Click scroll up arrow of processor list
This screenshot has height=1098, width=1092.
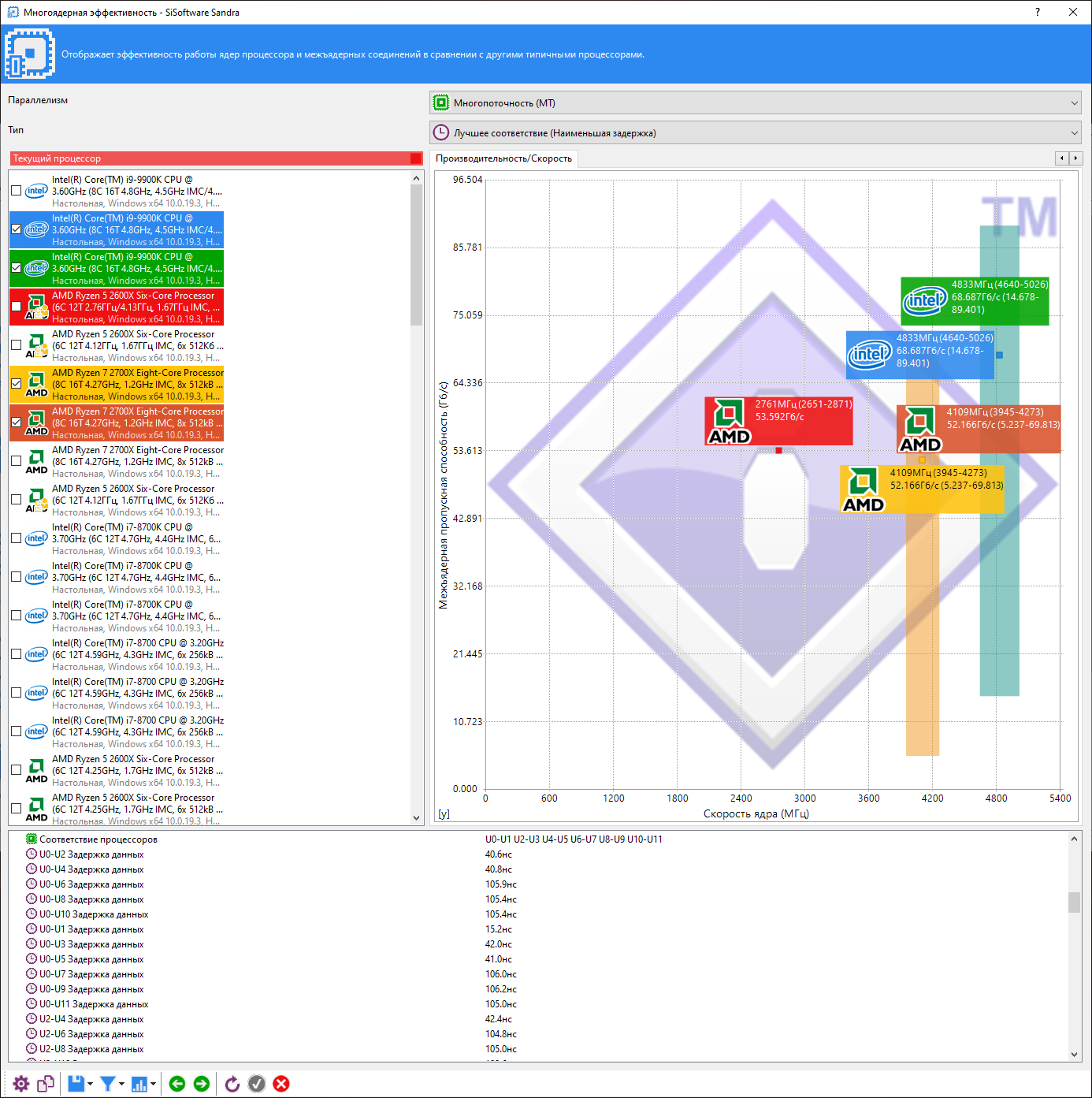(x=417, y=179)
